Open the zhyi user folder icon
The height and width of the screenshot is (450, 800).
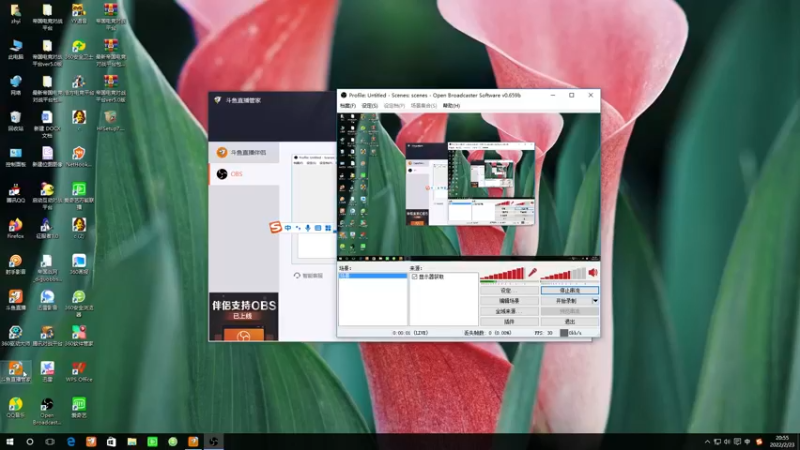click(15, 14)
